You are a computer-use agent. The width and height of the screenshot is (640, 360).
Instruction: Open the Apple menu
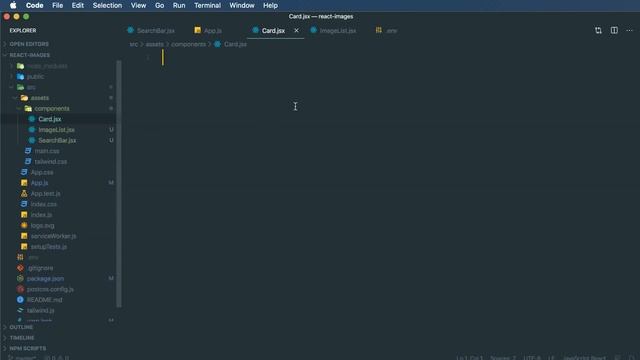pos(13,5)
